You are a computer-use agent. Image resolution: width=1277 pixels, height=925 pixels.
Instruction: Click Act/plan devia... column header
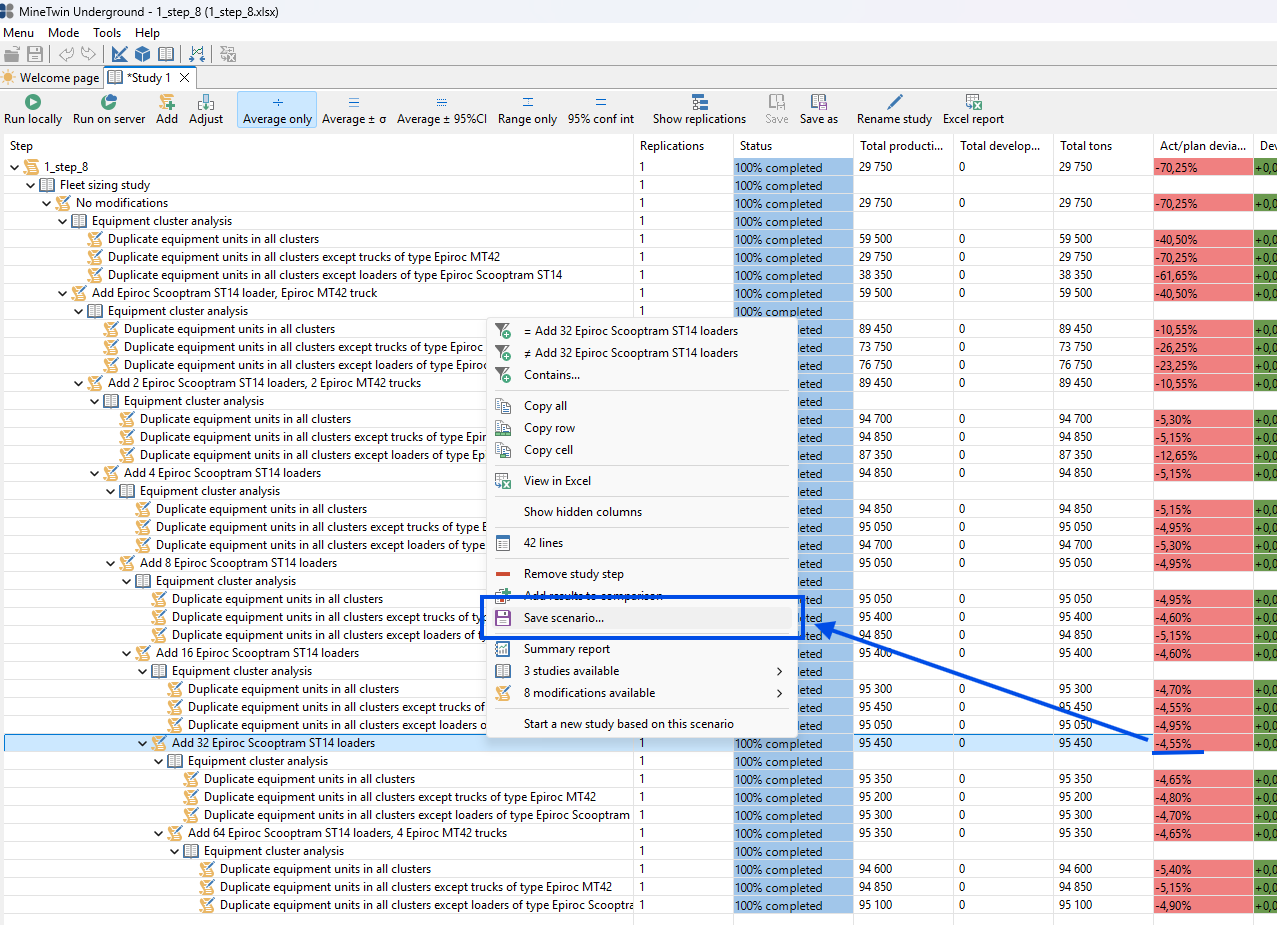pyautogui.click(x=1203, y=146)
